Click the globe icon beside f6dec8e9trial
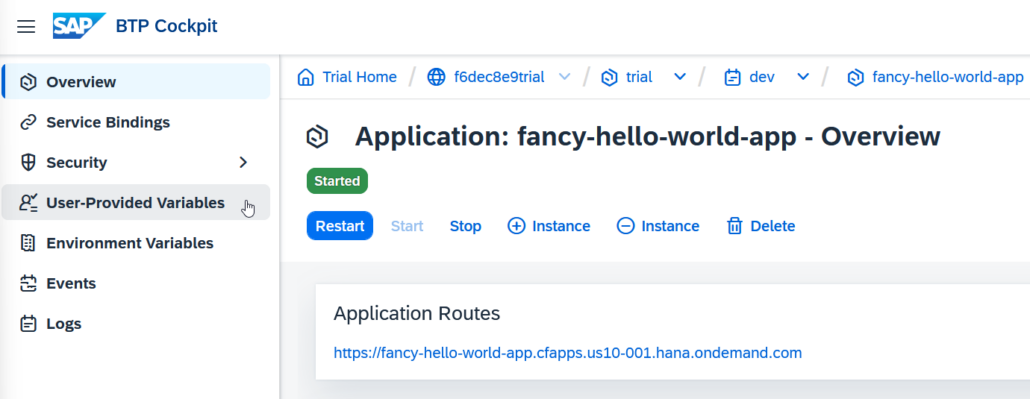 (436, 78)
